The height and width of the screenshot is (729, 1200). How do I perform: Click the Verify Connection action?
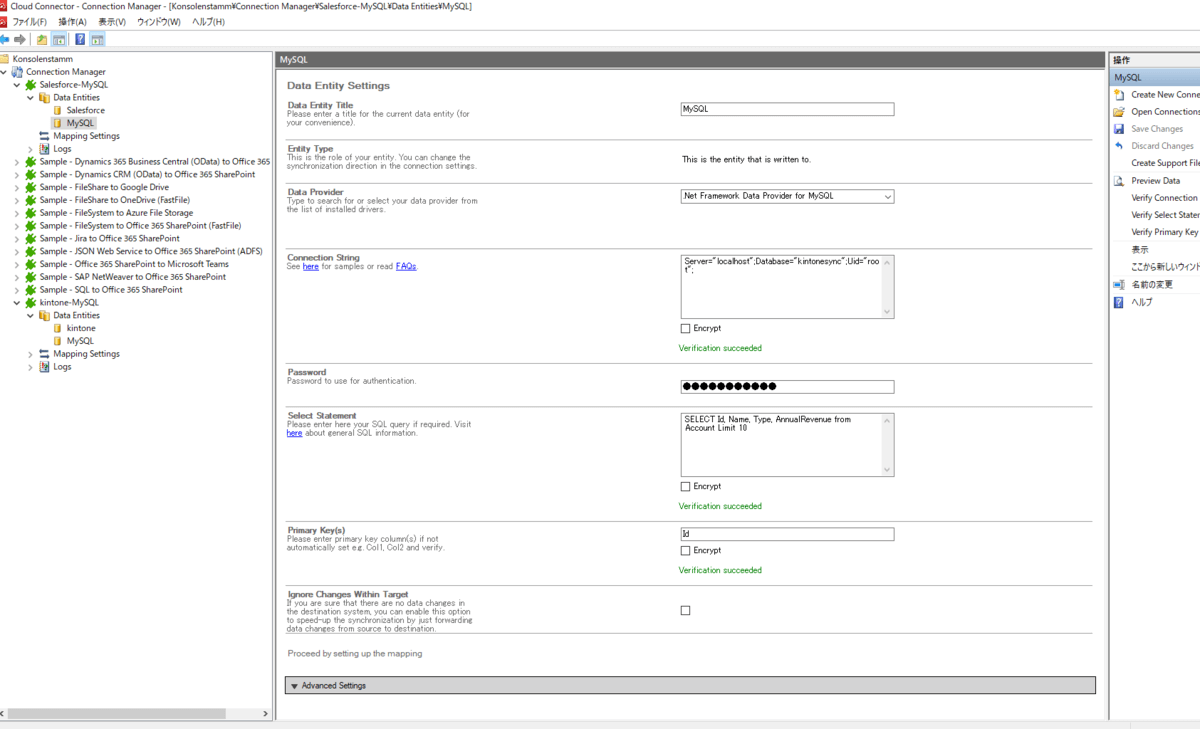tap(1164, 198)
